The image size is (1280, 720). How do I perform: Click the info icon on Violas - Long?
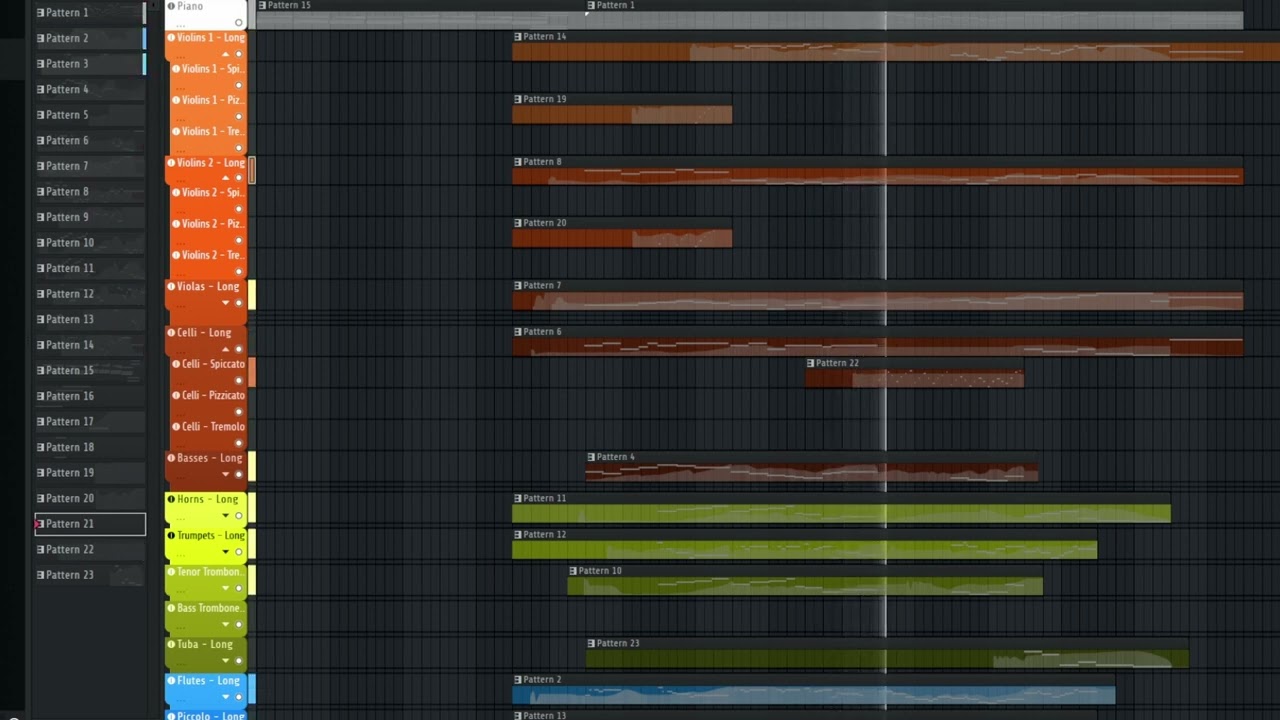[171, 286]
